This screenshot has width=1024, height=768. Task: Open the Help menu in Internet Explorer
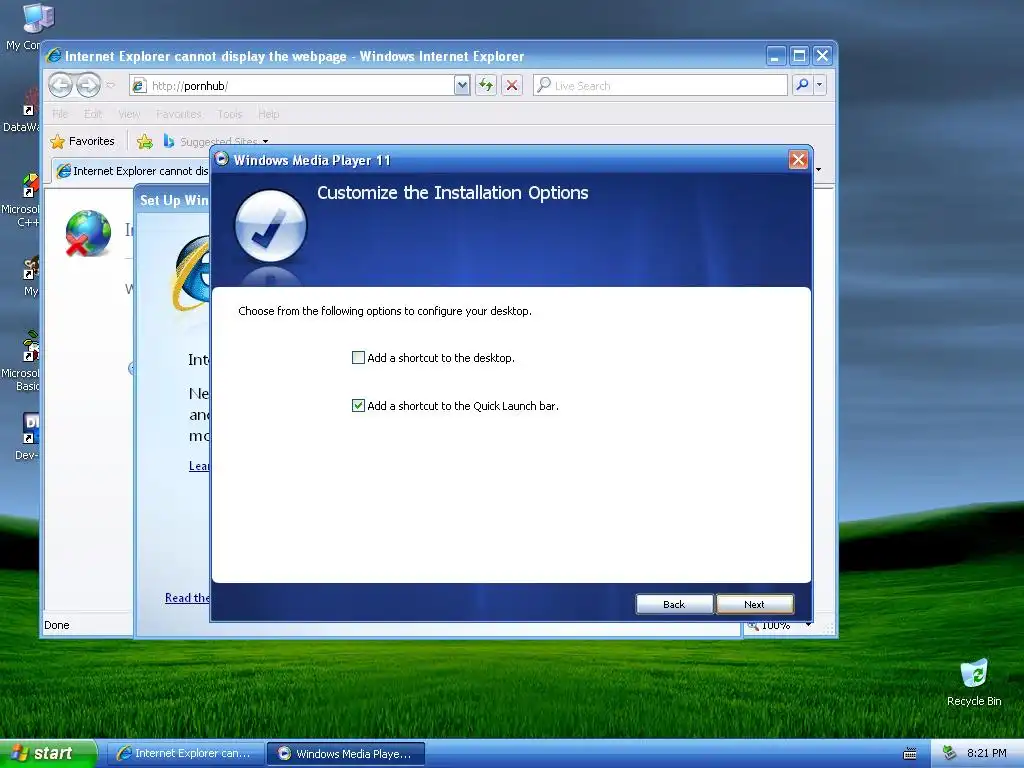click(268, 114)
